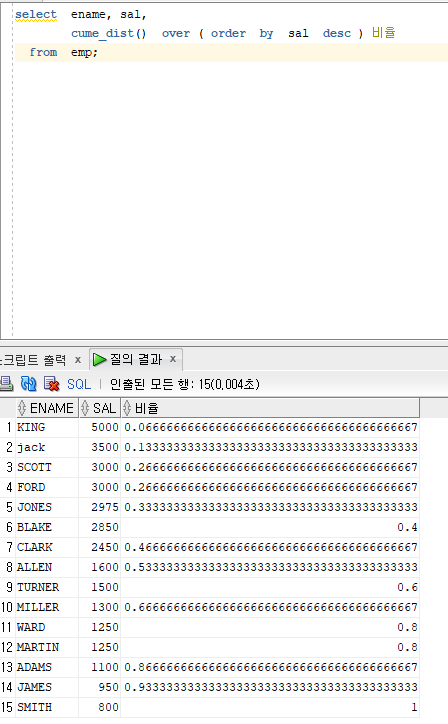This screenshot has height=724, width=448.
Task: Select the JAMES cell
Action: tap(47, 687)
